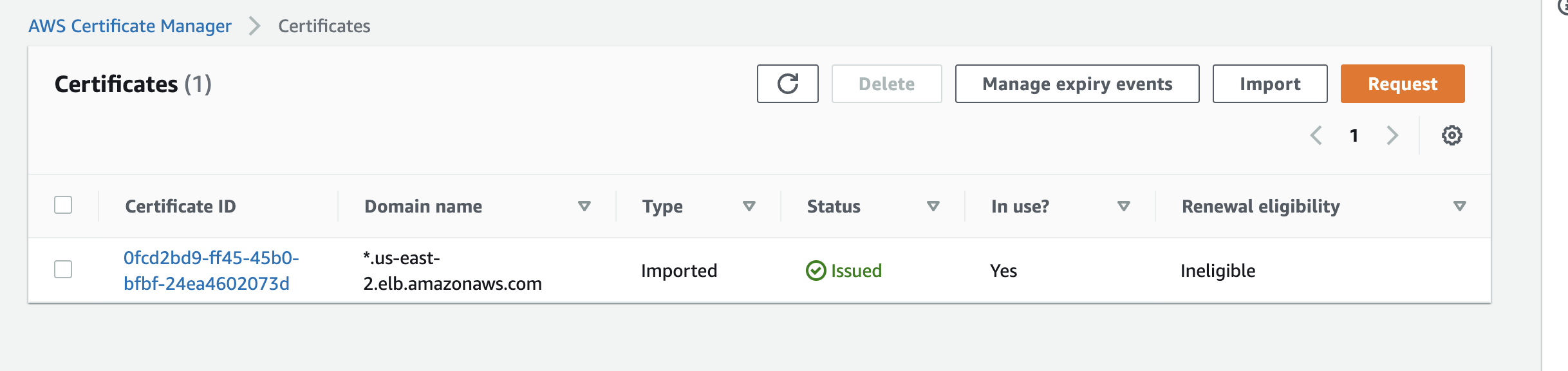The height and width of the screenshot is (371, 1568).
Task: Refresh the certificates list
Action: 787,84
